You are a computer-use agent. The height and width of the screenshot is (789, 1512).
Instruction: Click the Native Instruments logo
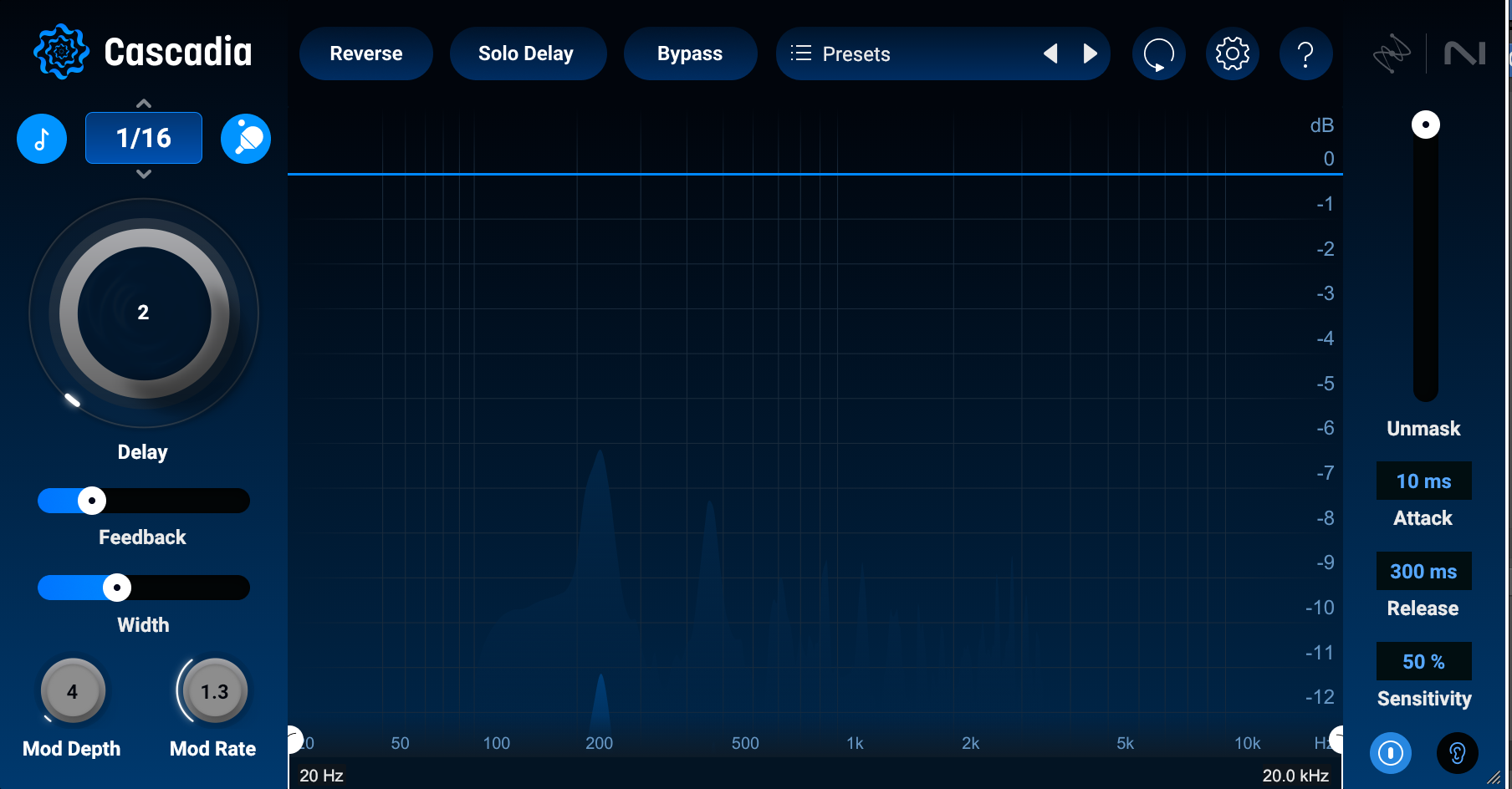coord(1465,53)
